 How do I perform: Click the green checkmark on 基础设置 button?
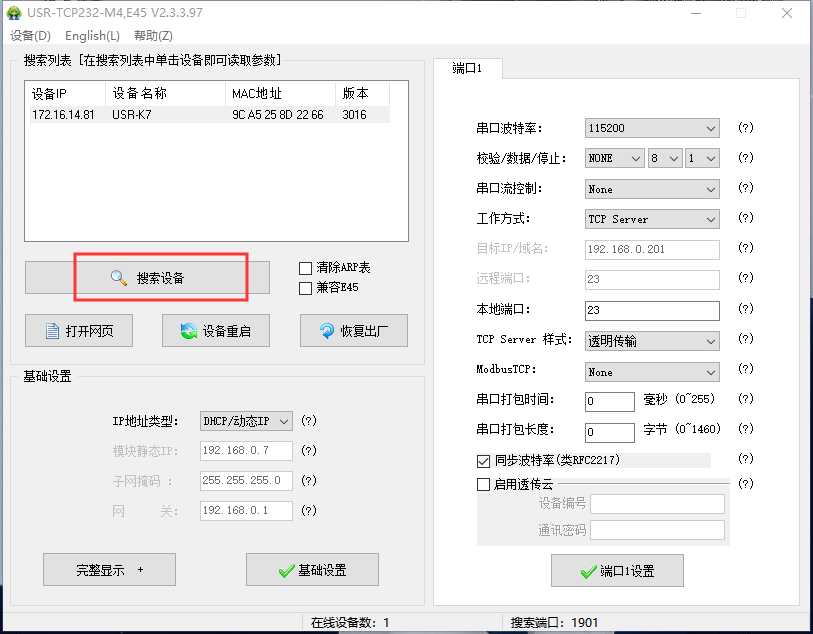pos(286,571)
